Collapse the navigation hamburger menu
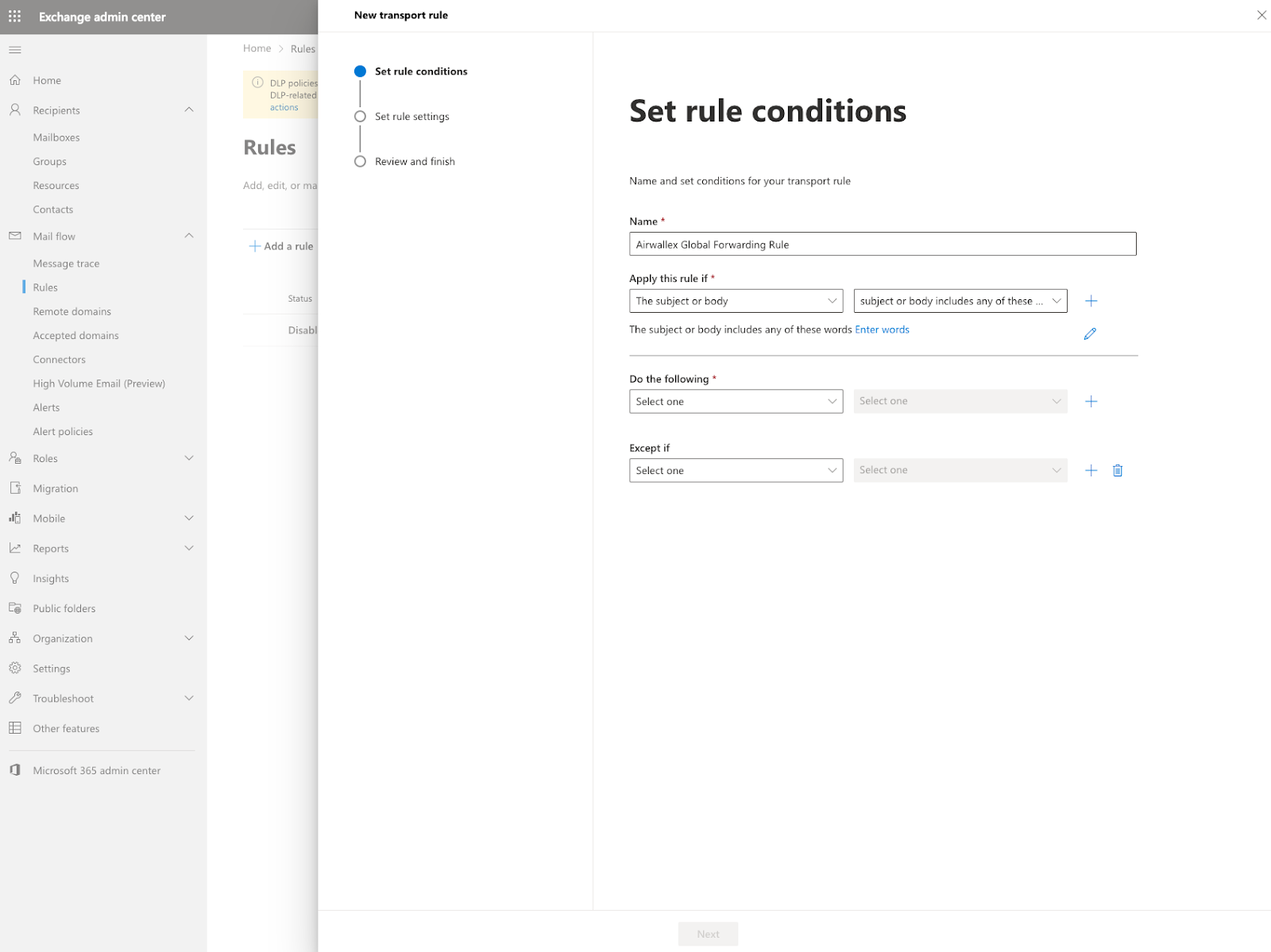Screen dimensions: 1271x952 (x=15, y=50)
